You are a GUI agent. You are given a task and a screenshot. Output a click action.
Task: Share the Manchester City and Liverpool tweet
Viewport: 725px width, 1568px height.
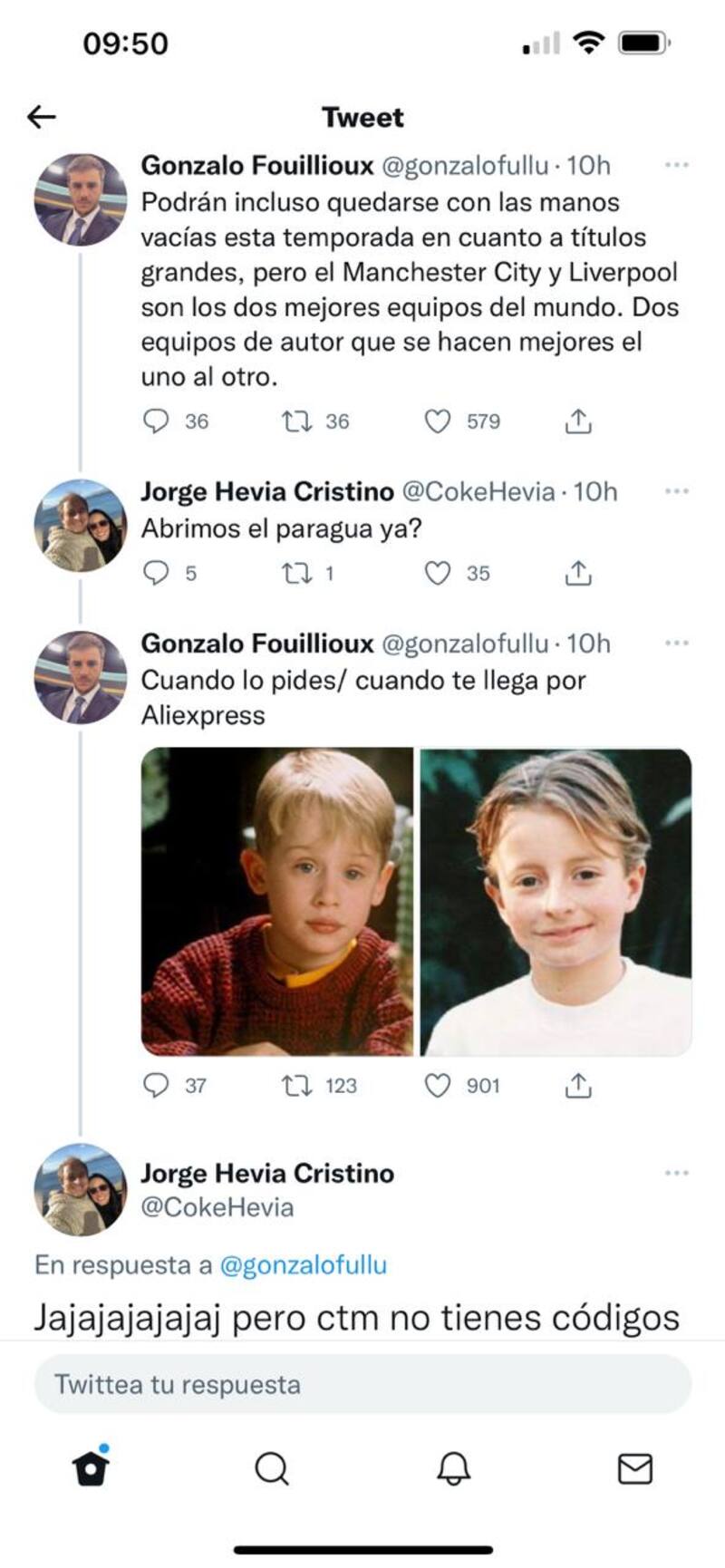(x=578, y=421)
